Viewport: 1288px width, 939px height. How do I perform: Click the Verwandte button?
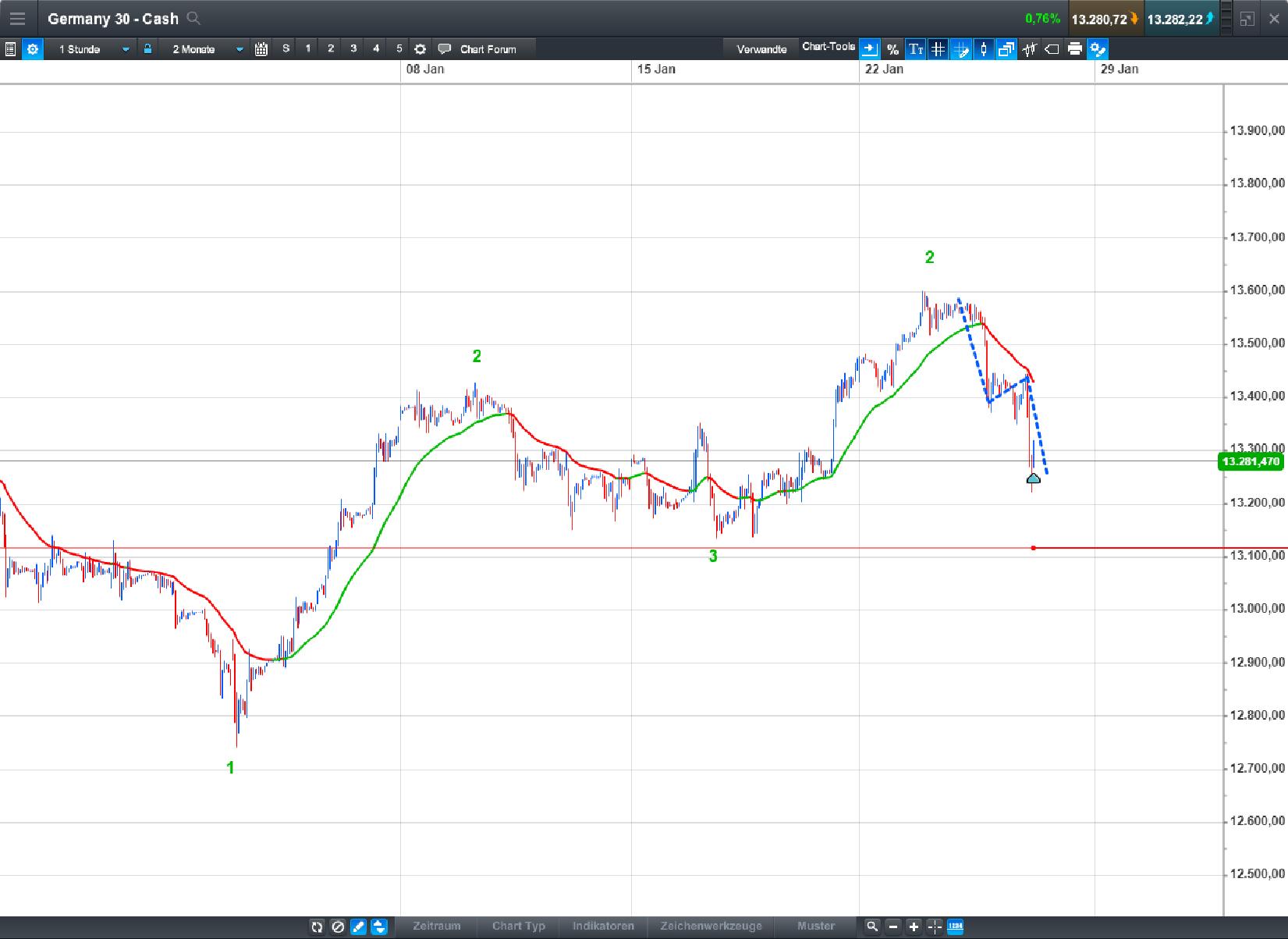[761, 48]
